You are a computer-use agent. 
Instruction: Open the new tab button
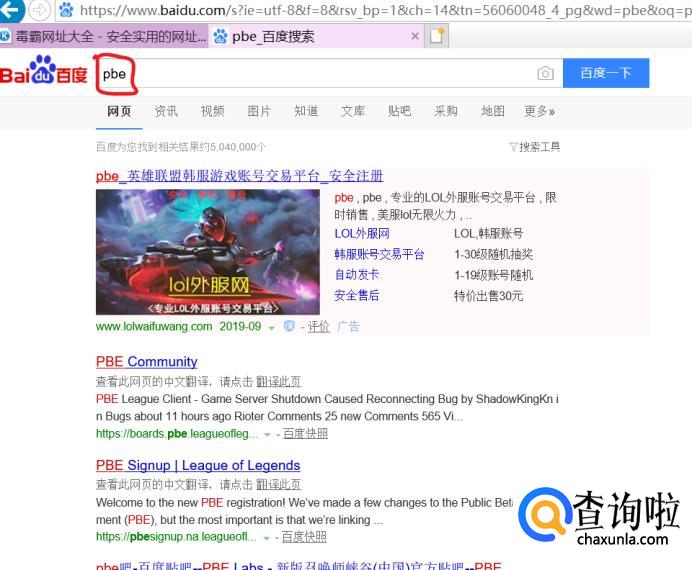[x=437, y=36]
